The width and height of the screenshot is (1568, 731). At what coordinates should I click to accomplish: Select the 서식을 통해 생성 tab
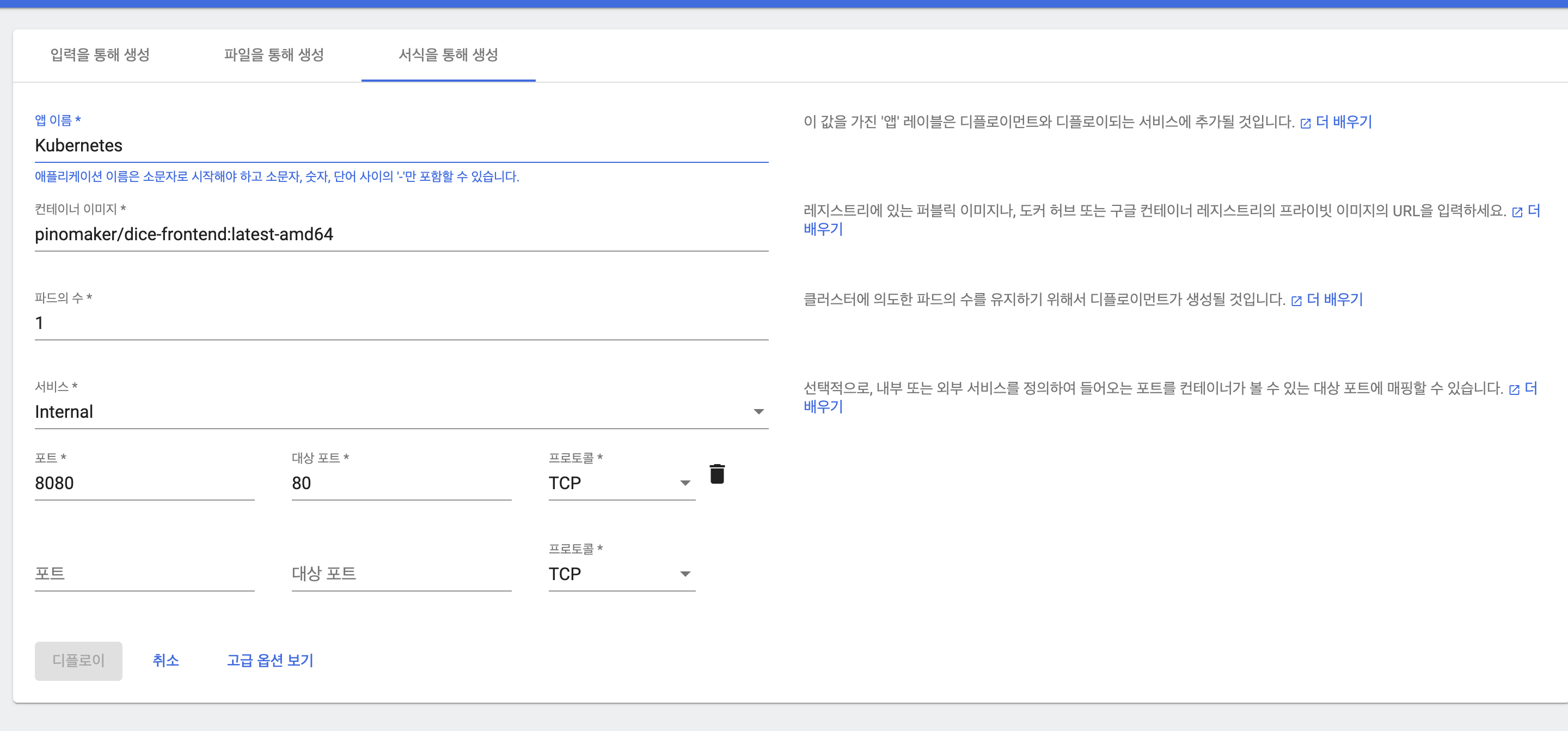pos(448,55)
